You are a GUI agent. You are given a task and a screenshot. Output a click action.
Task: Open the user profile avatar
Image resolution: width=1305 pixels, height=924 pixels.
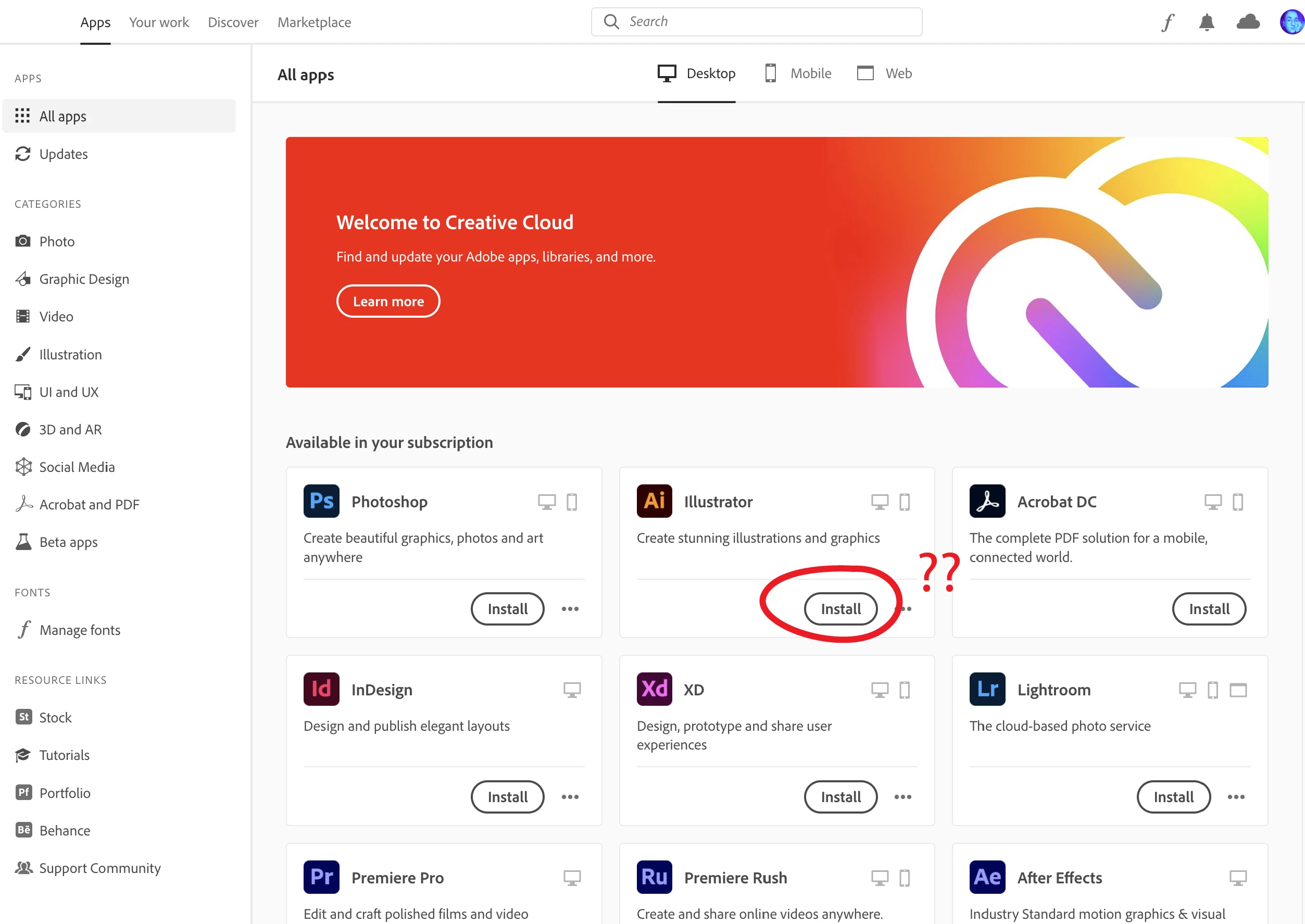[1291, 22]
